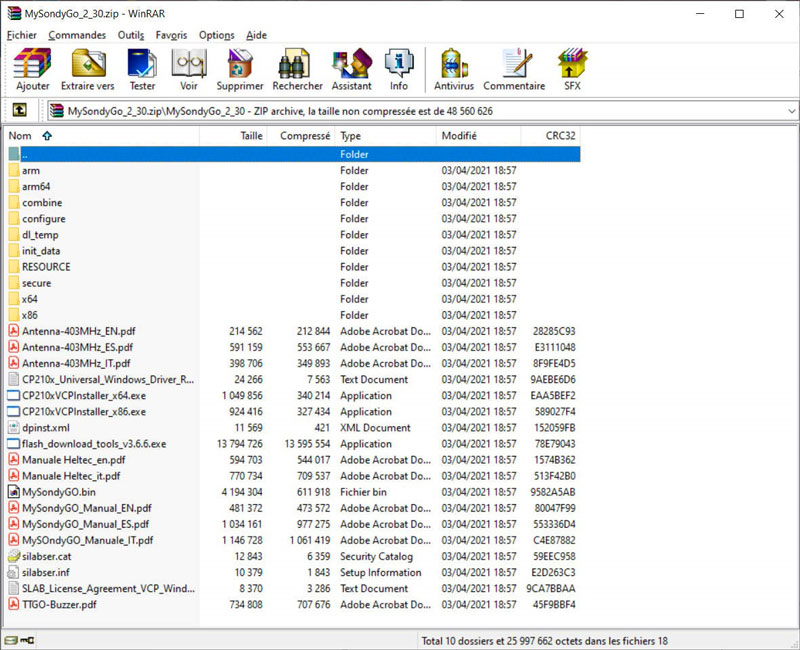Show archive Info icon

point(398,63)
